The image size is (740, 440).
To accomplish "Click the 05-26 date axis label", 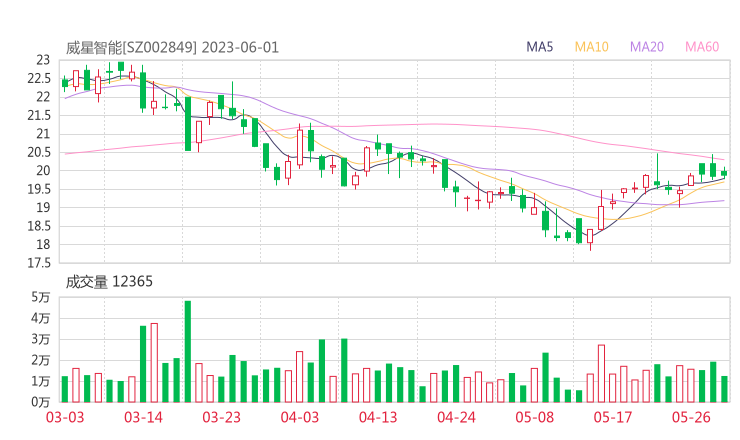I will (691, 417).
